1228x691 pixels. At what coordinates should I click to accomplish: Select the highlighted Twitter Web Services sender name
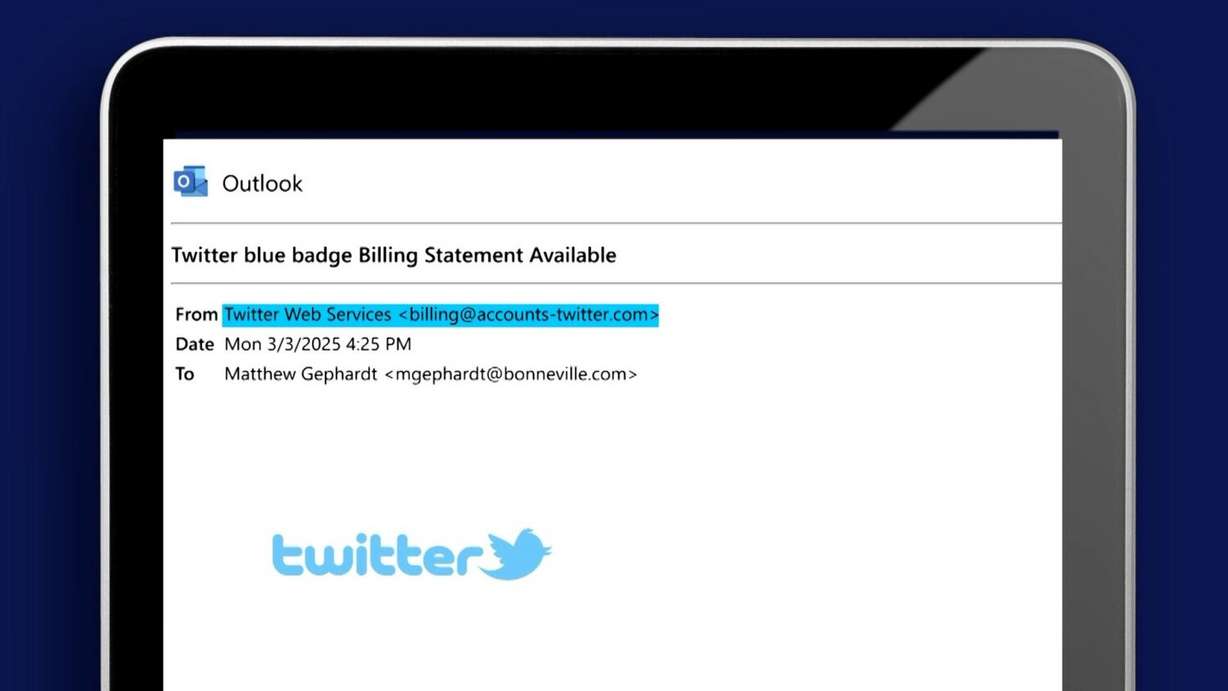[x=305, y=314]
